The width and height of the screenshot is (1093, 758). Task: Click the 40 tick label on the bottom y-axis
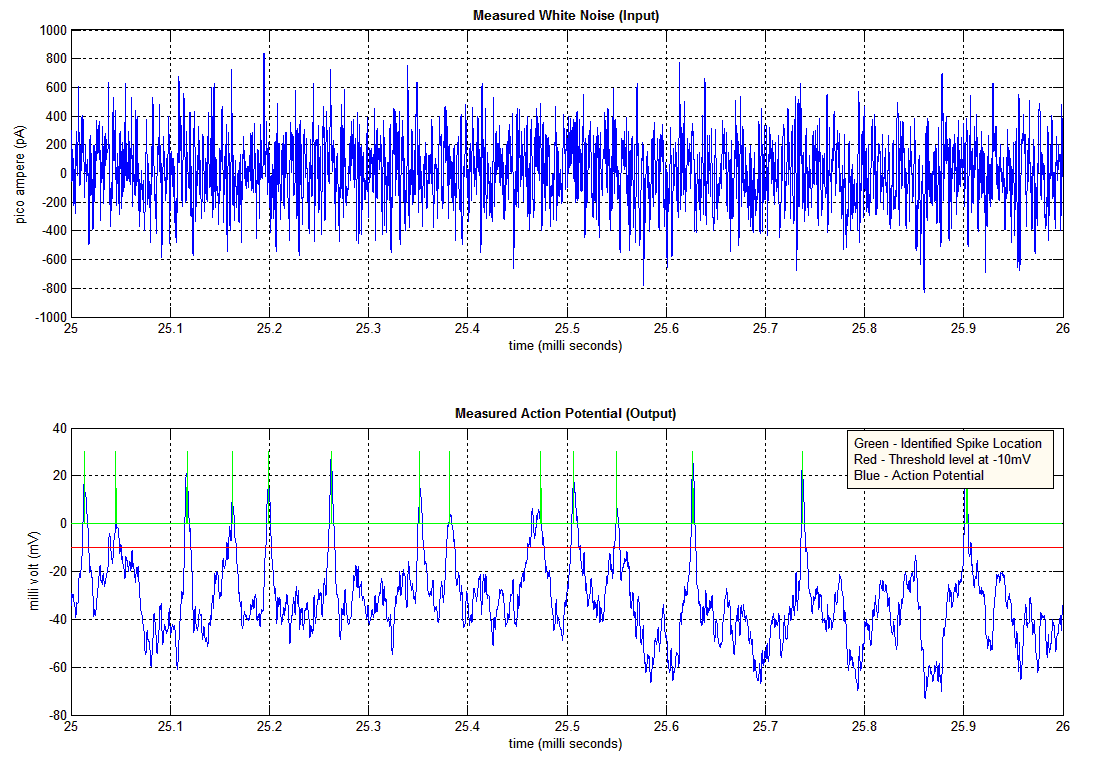point(58,428)
